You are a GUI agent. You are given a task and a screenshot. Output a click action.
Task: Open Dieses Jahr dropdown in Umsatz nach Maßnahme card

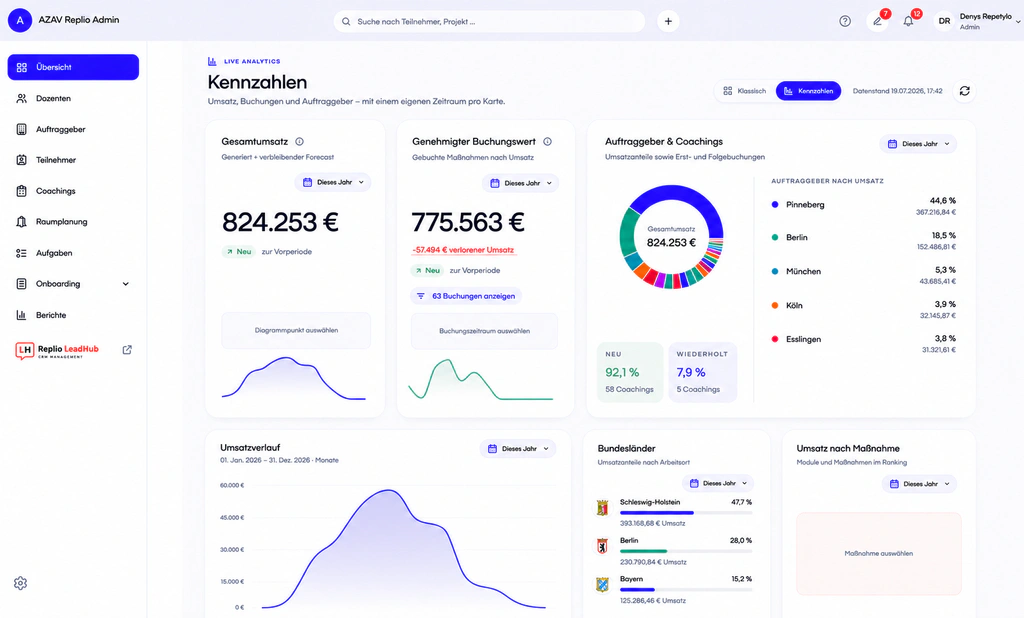[x=920, y=484]
